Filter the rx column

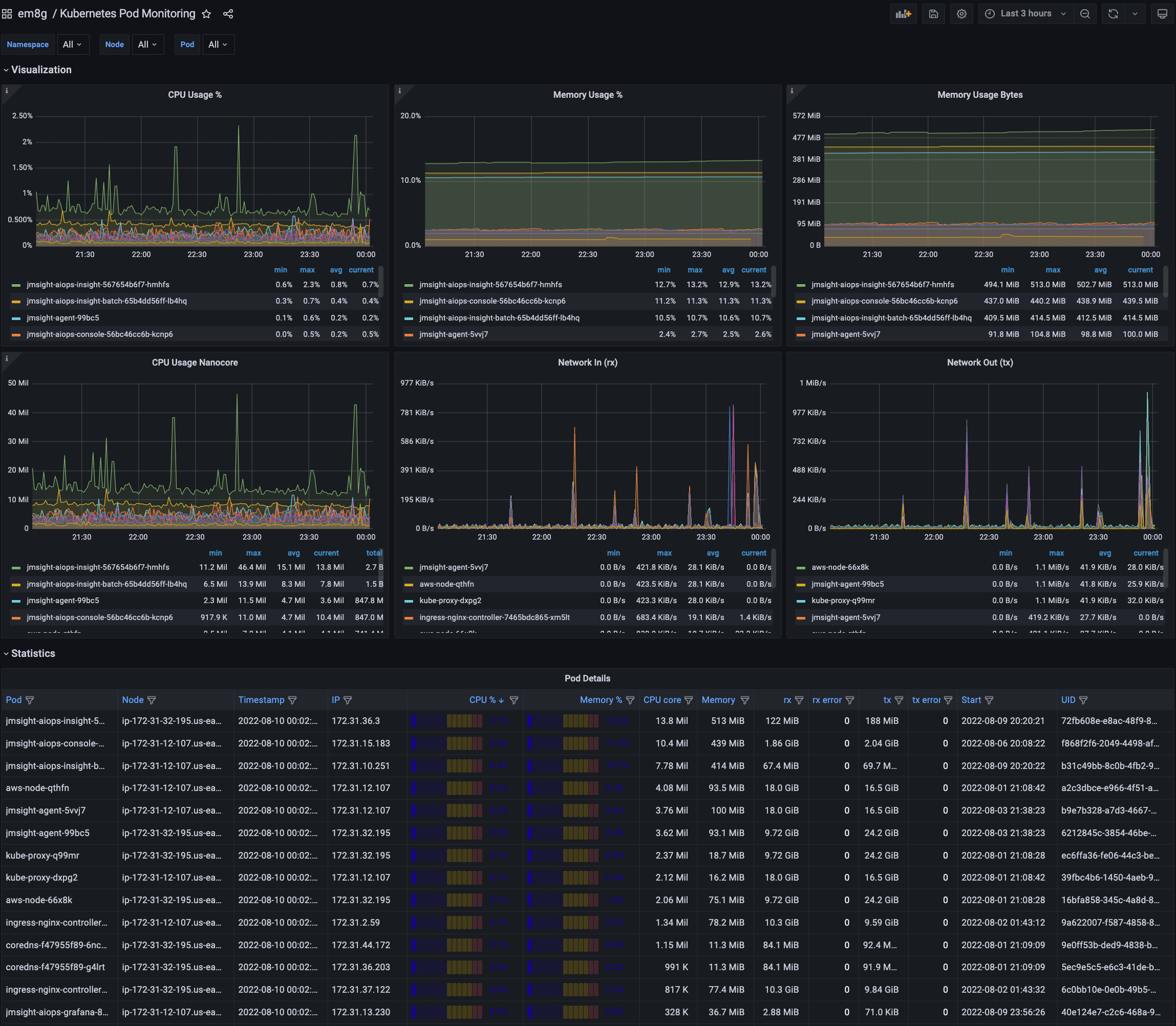click(x=799, y=700)
